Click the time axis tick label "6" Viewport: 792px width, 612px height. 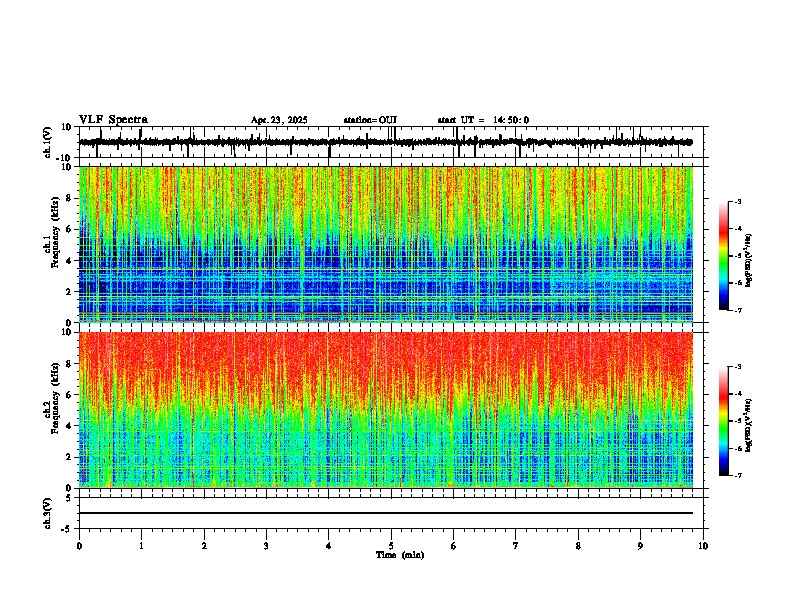tap(454, 546)
